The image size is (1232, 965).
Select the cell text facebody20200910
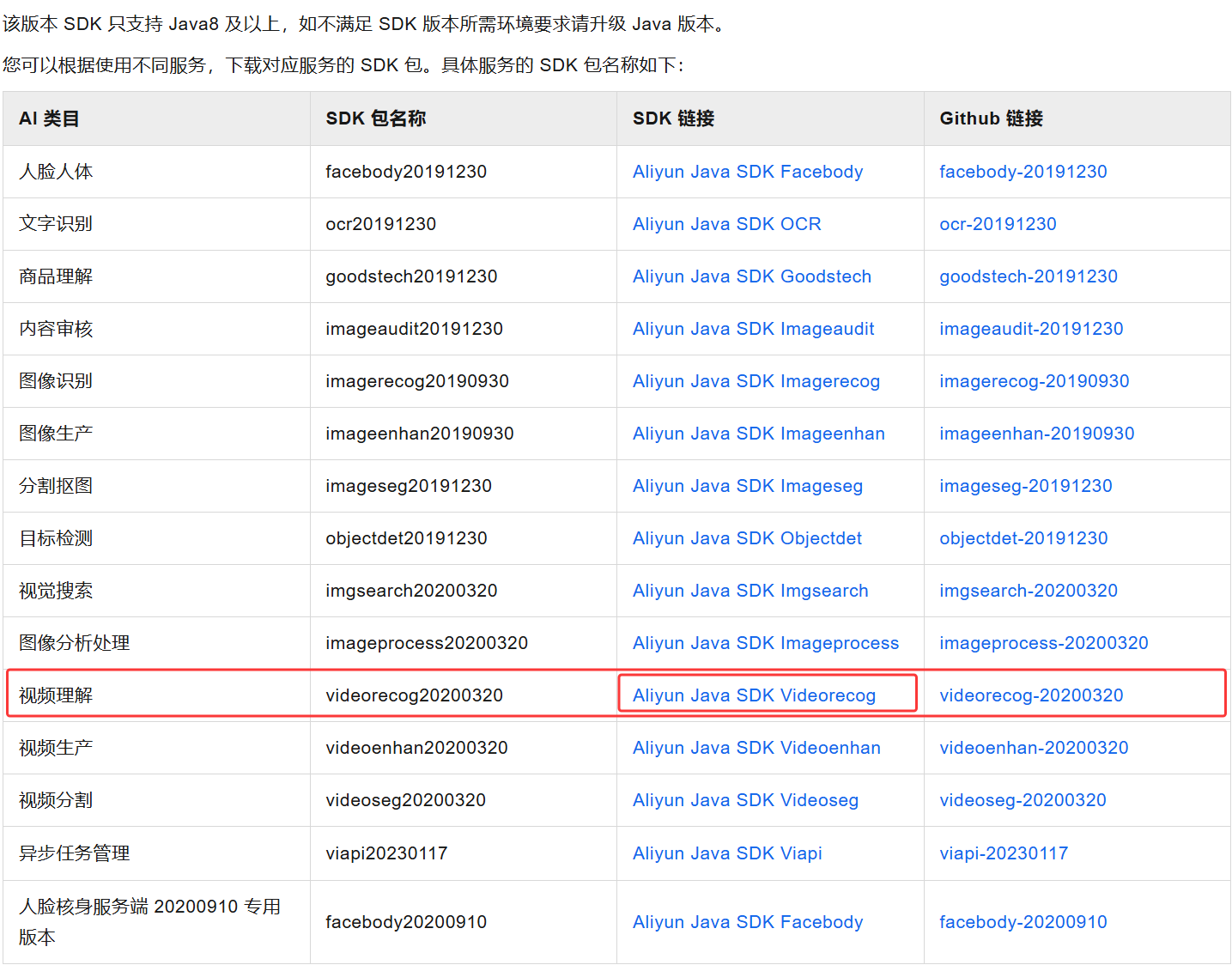pyautogui.click(x=406, y=922)
